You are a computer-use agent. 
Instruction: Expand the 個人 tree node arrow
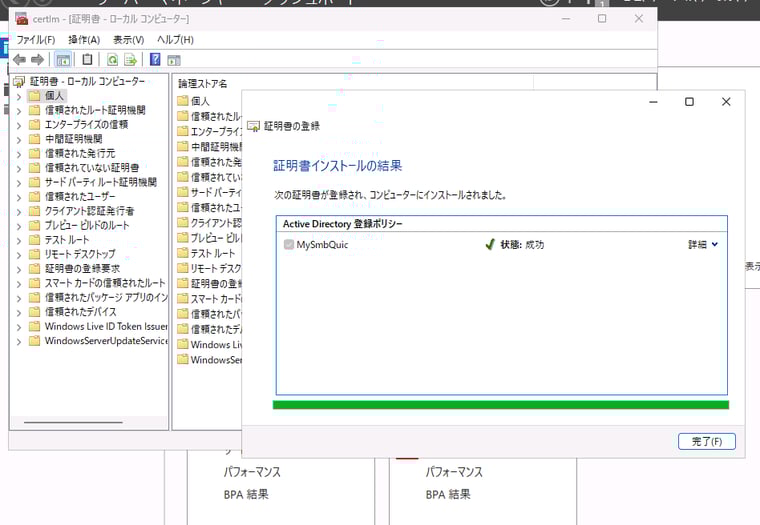19,96
